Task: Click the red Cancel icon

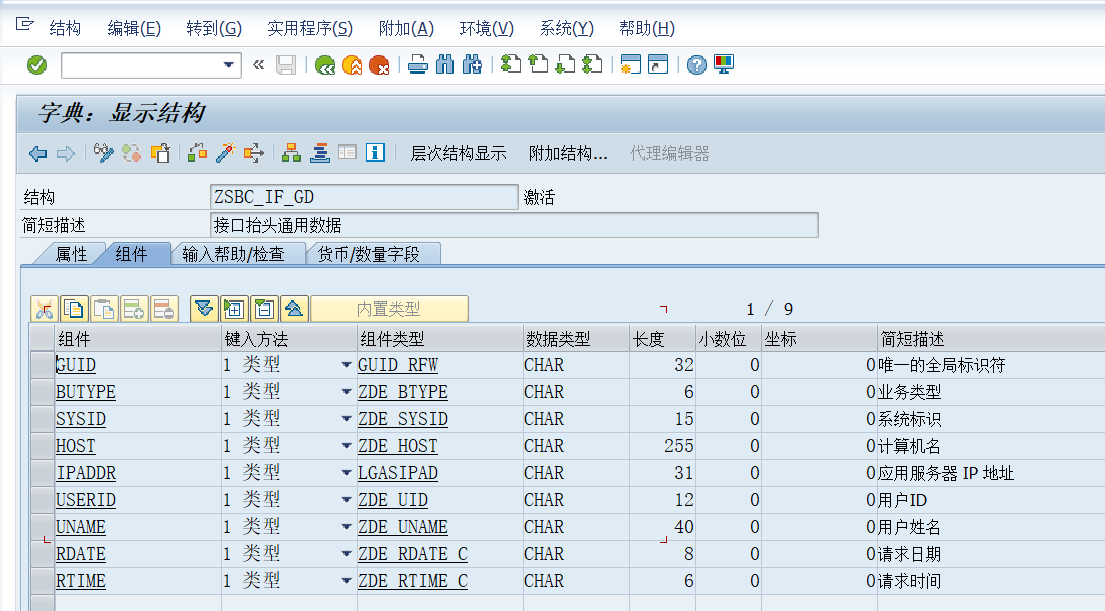Action: [379, 65]
